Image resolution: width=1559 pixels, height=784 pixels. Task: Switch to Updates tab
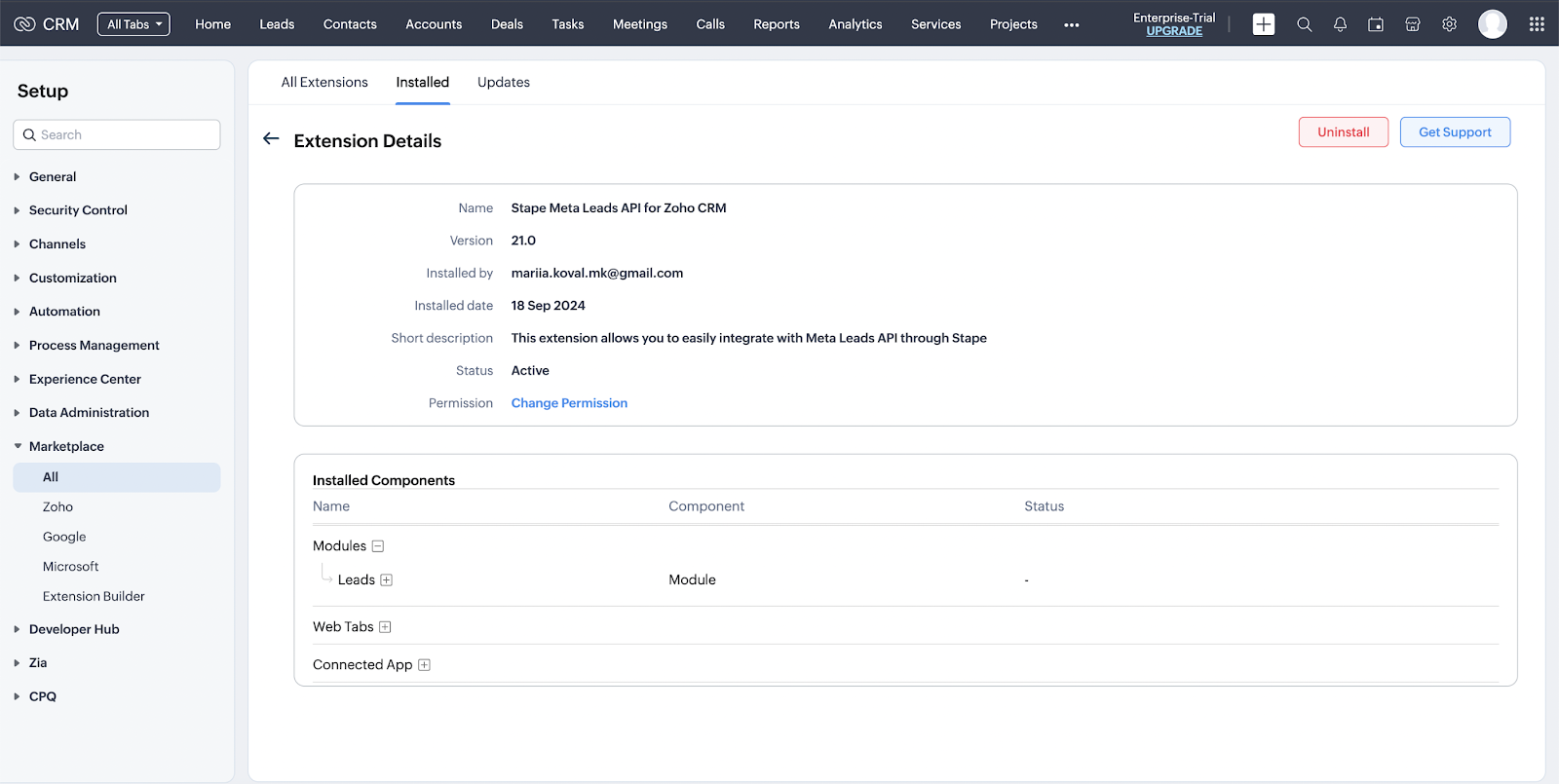(x=504, y=83)
